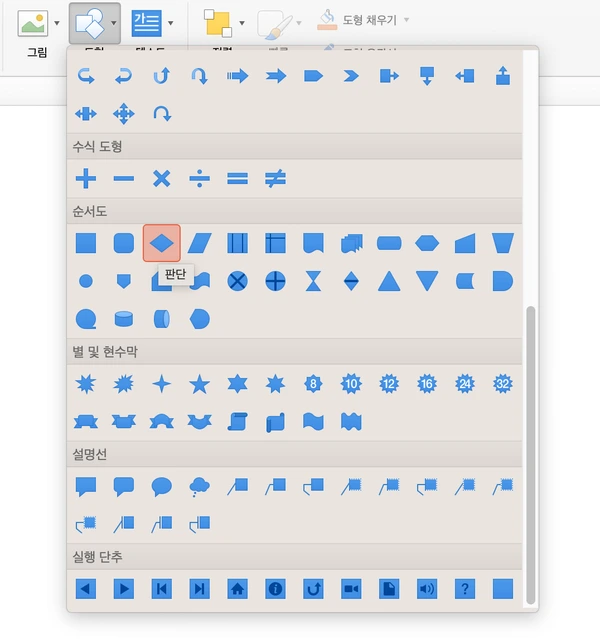
Task: Select the flowchart multidocument shape
Action: tap(351, 243)
